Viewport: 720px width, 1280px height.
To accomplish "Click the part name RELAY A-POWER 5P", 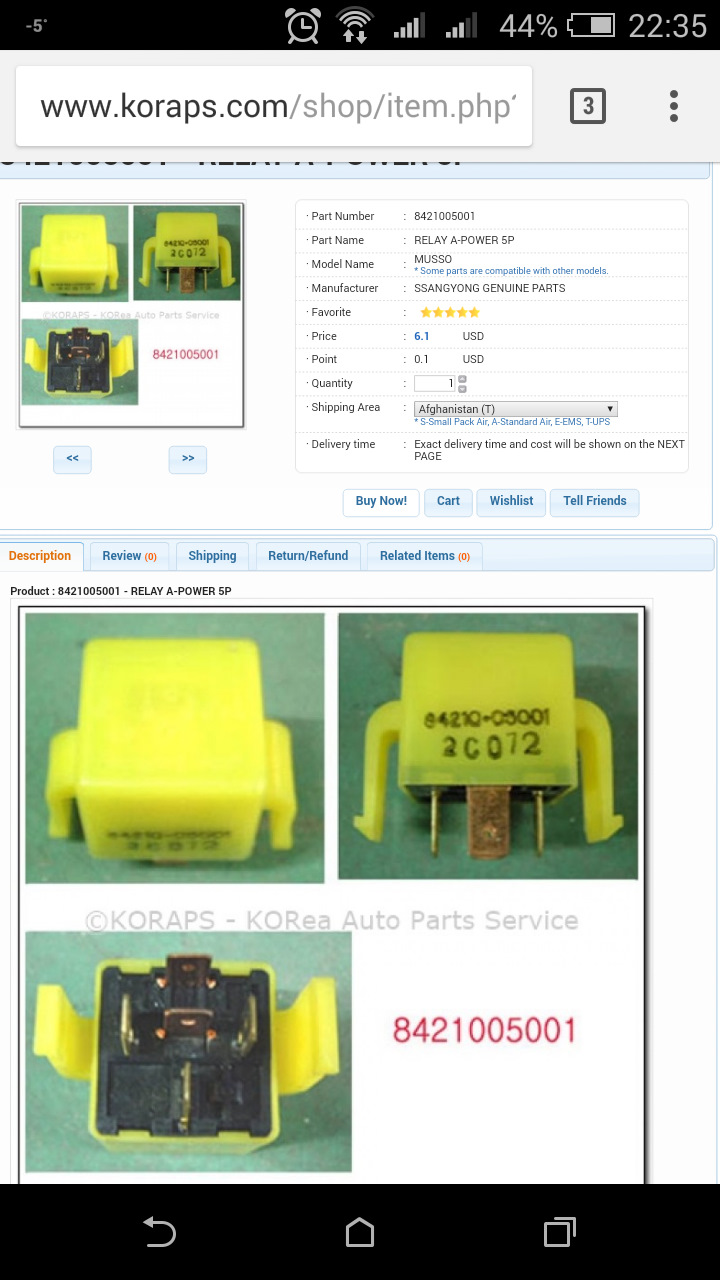I will [x=464, y=240].
